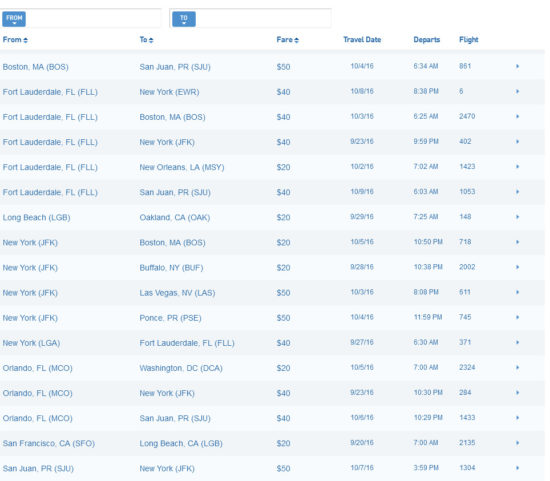550x481 pixels.
Task: Sort flights by From column
Action: (x=15, y=40)
